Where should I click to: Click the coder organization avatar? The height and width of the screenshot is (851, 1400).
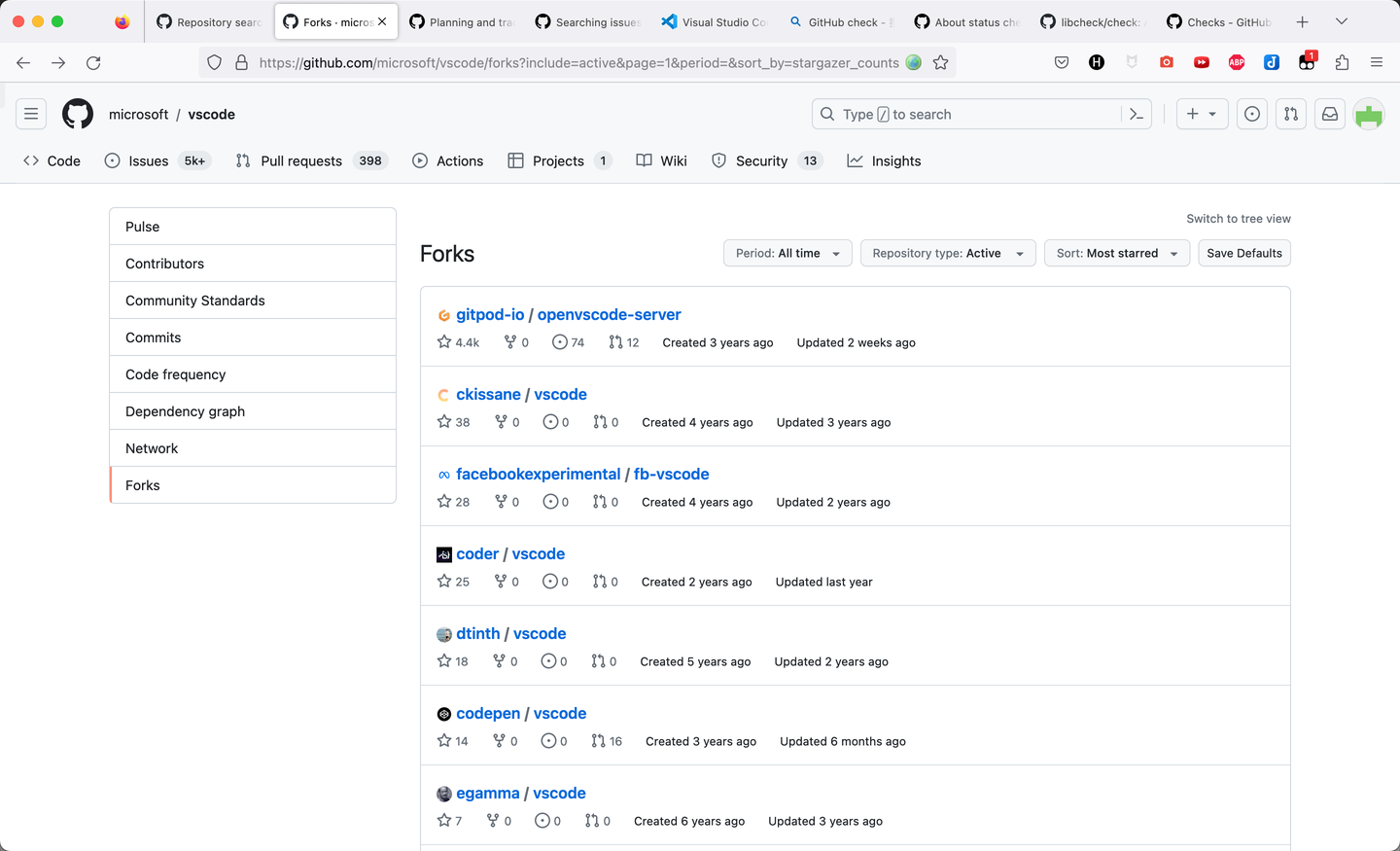click(444, 554)
